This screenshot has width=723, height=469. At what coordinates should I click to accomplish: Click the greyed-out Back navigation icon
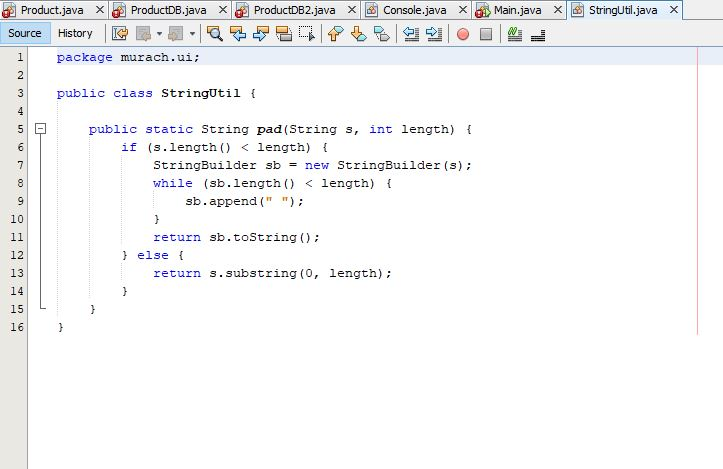click(143, 34)
